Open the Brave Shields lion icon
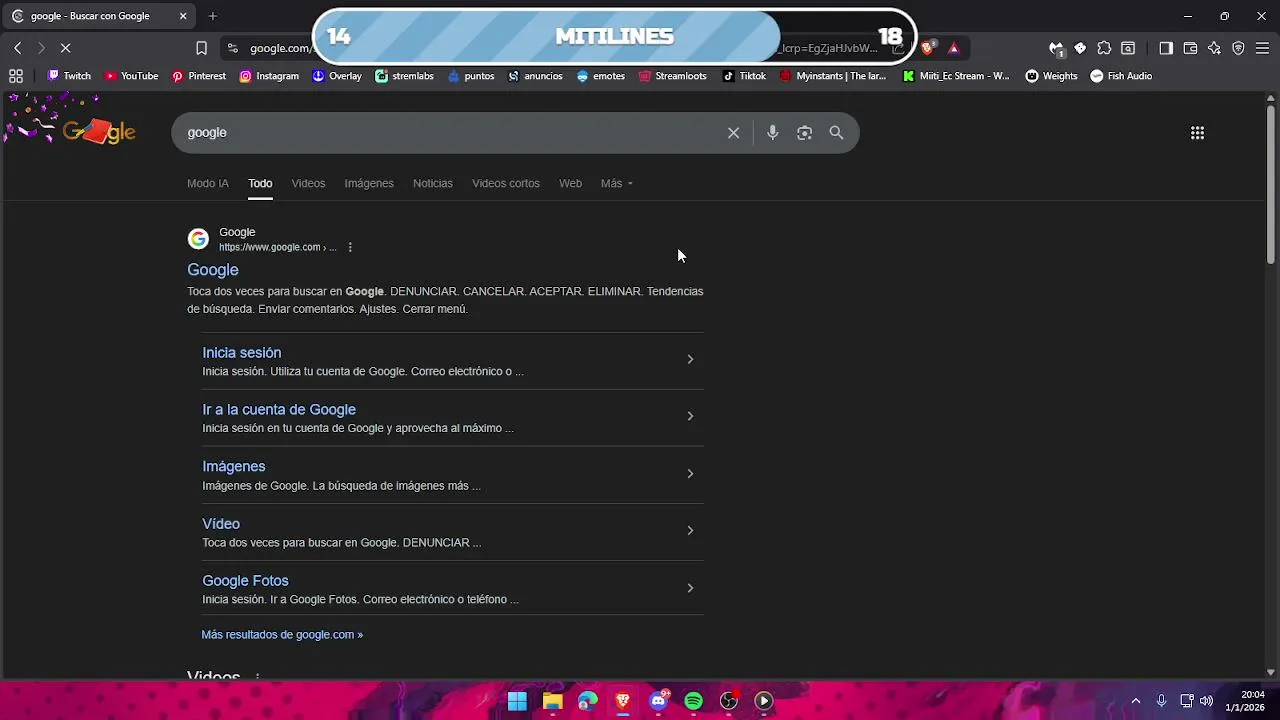This screenshot has height=720, width=1280. 928,48
